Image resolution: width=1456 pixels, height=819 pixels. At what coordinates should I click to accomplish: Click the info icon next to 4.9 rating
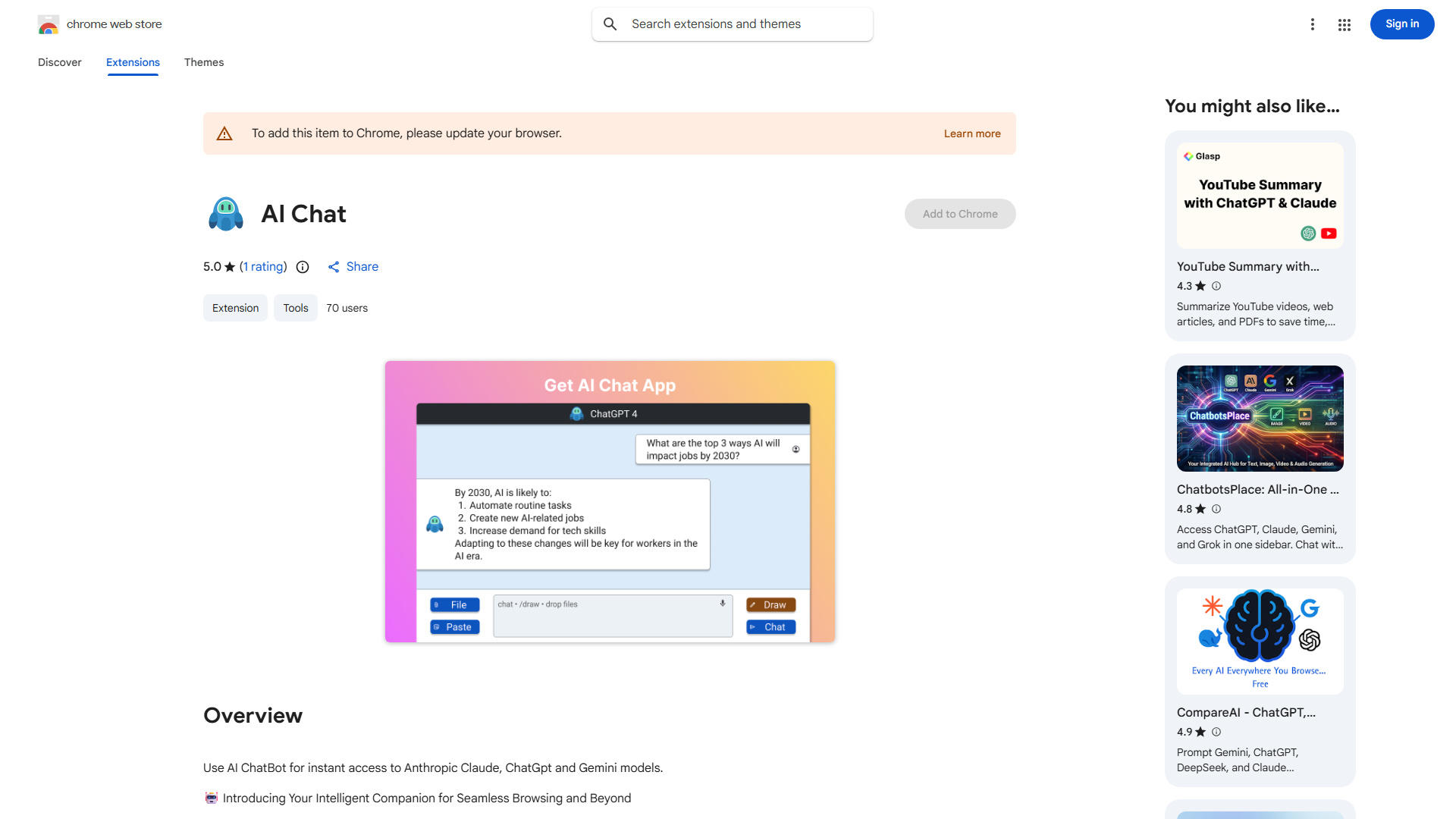tap(1216, 732)
